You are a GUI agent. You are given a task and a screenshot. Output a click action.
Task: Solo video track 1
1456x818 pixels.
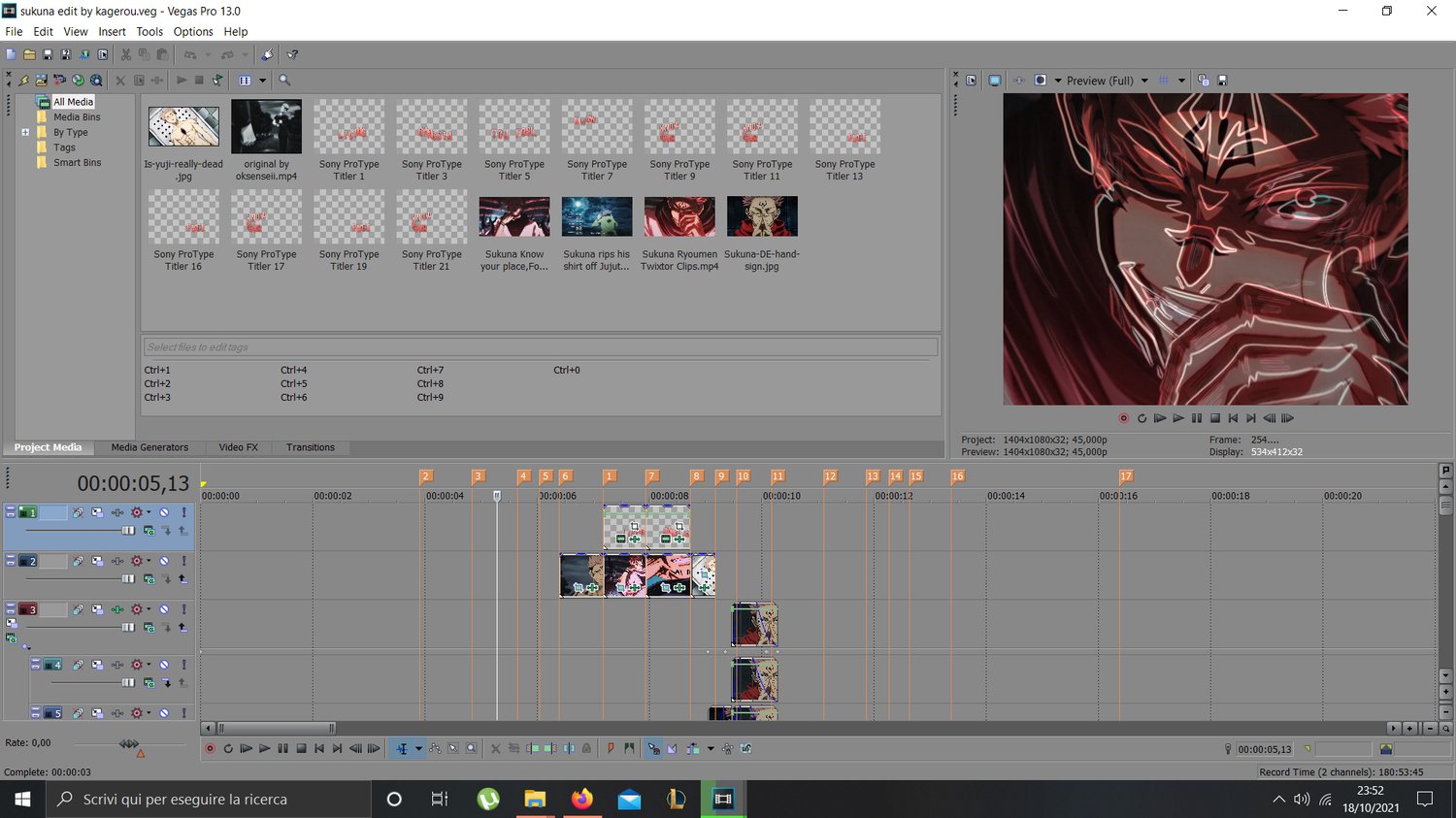pos(183,512)
